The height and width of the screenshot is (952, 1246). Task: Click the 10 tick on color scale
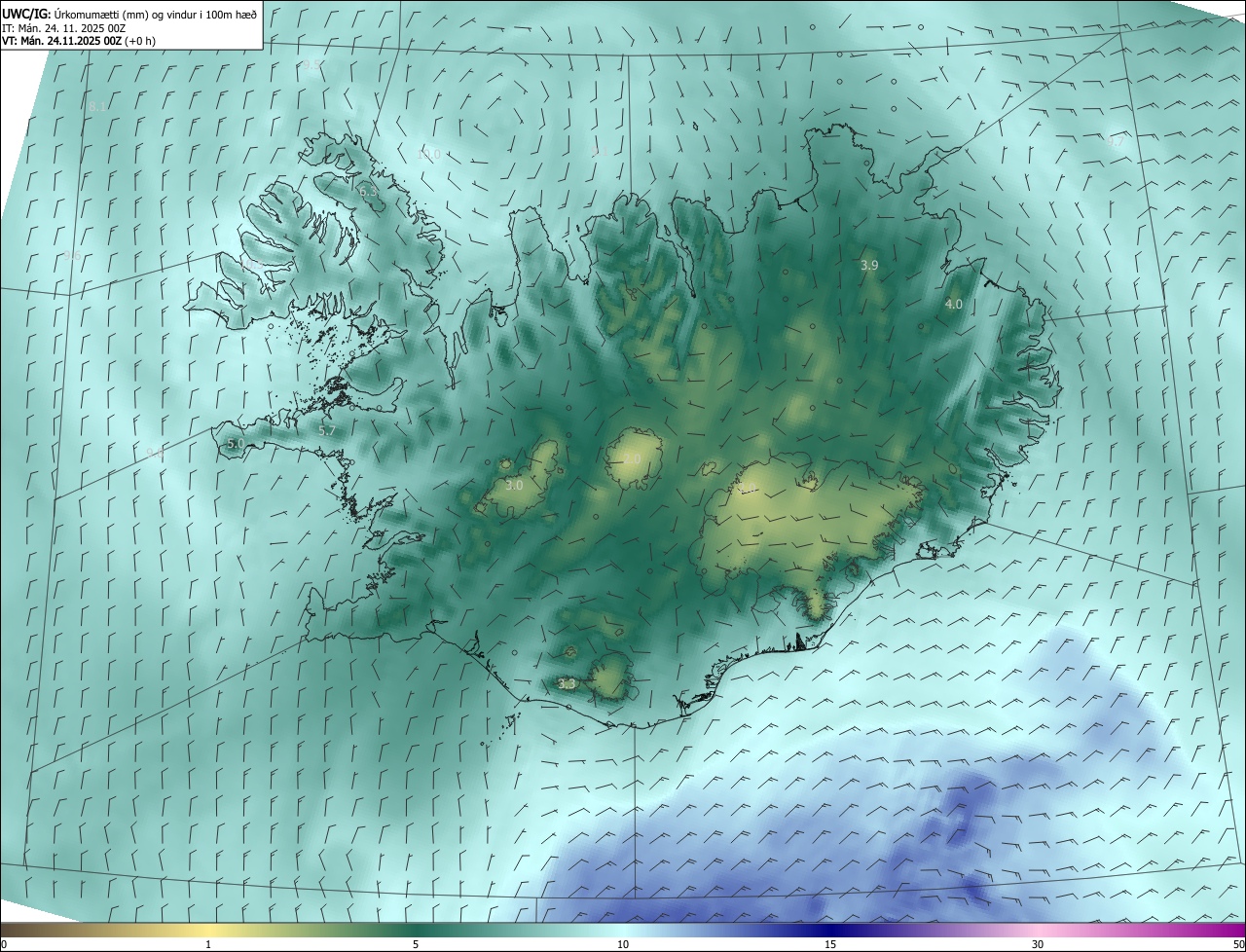[623, 945]
